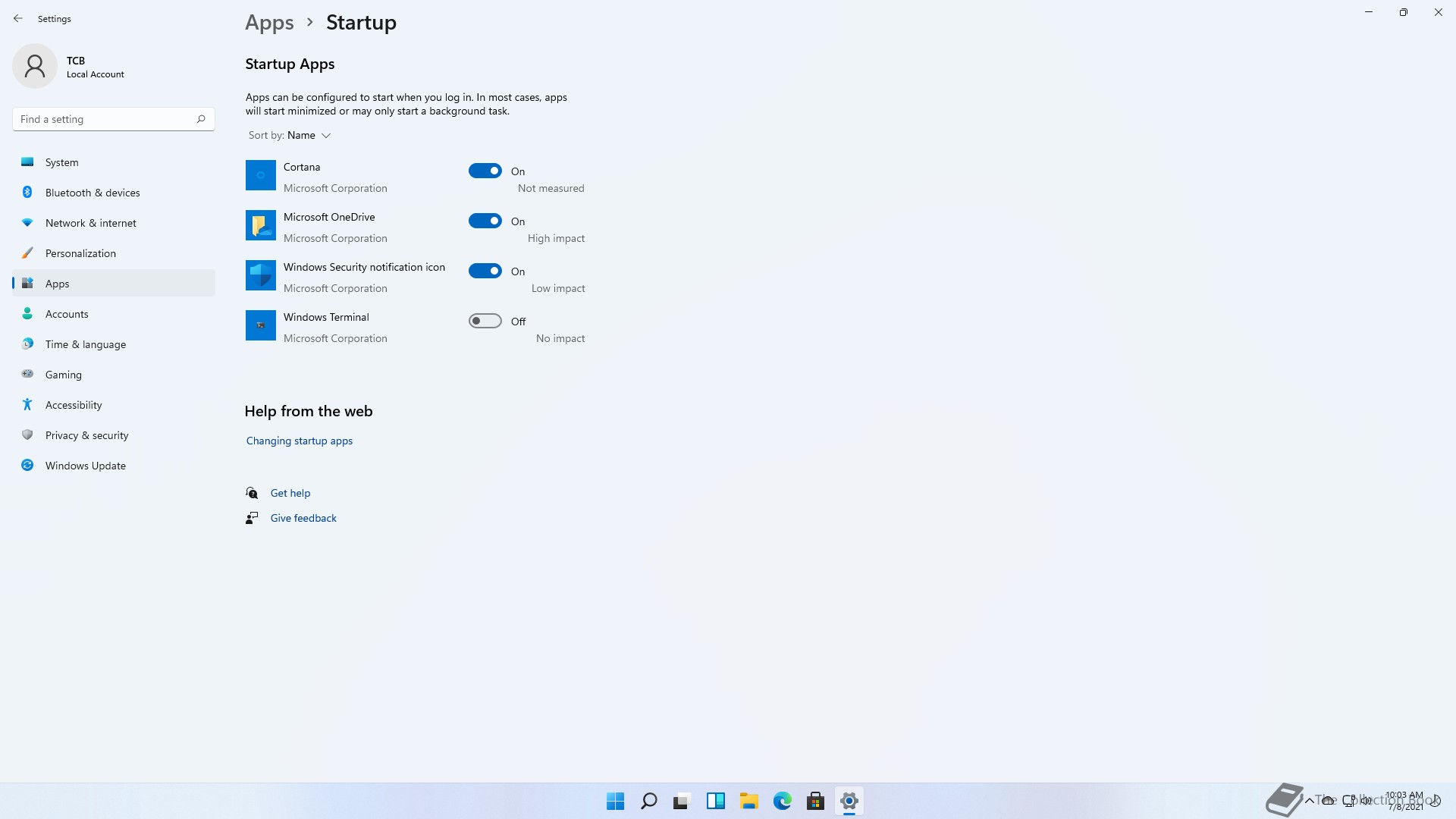Launch Microsoft Edge from the taskbar
Viewport: 1456px width, 819px height.
(x=783, y=801)
